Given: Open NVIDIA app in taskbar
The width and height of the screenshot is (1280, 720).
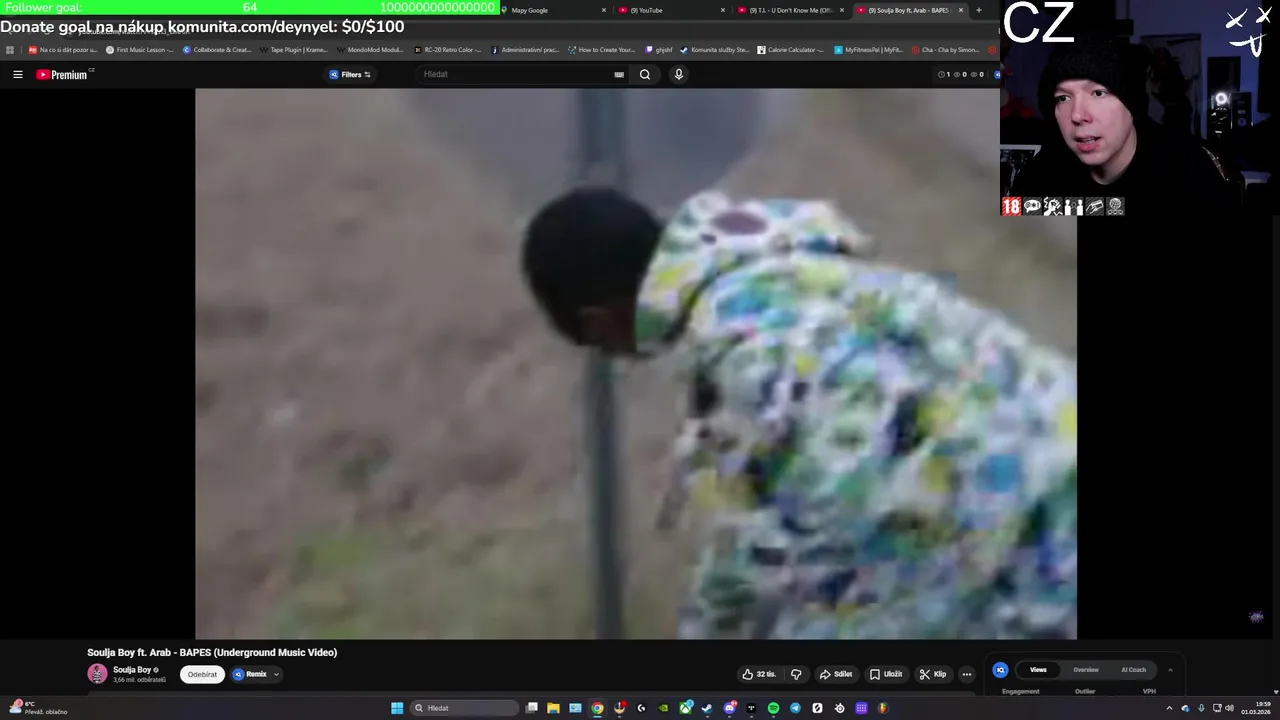Looking at the screenshot, I should point(663,708).
